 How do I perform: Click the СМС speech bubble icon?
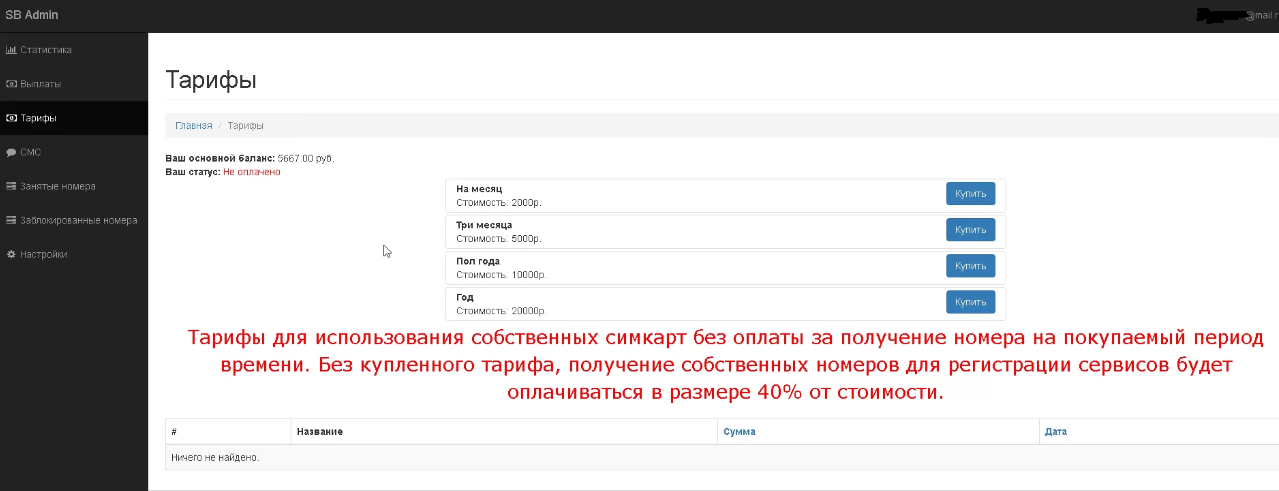coord(11,152)
